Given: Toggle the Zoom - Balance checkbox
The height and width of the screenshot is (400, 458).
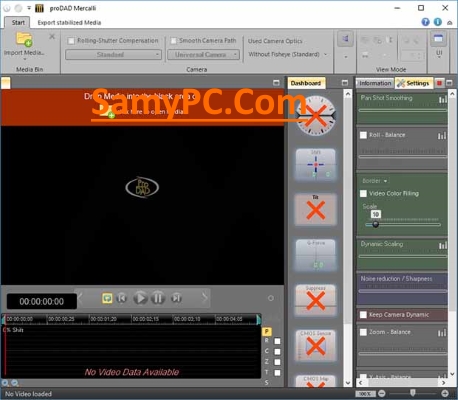Looking at the screenshot, I should pos(363,332).
